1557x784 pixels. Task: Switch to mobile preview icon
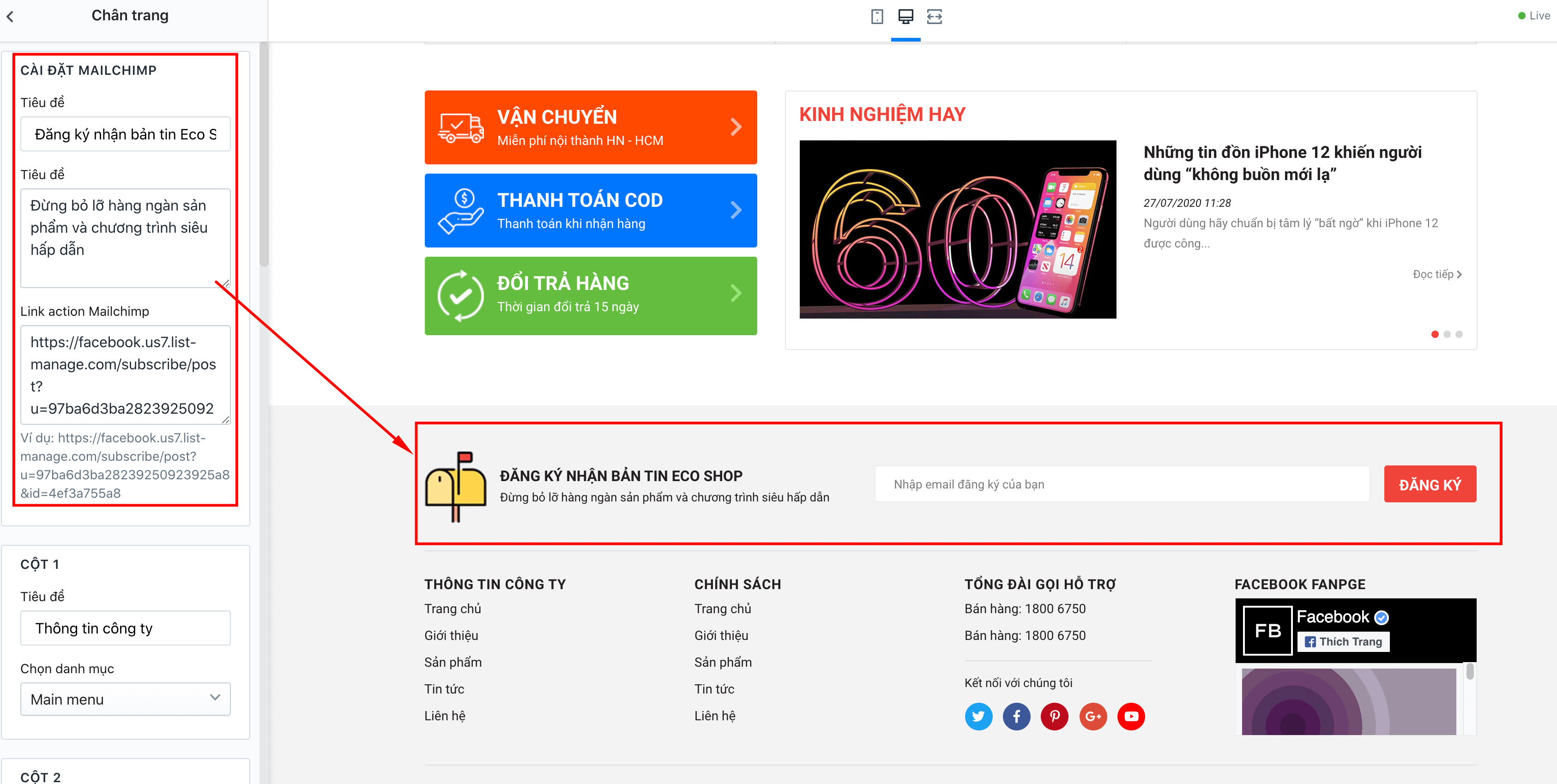click(x=877, y=16)
